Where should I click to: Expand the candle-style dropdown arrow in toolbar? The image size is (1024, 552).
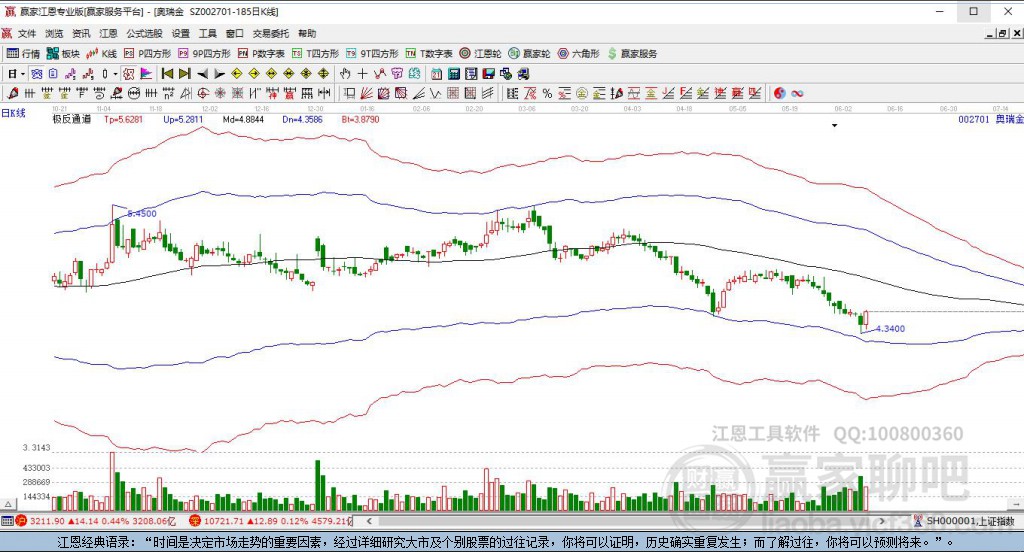115,74
